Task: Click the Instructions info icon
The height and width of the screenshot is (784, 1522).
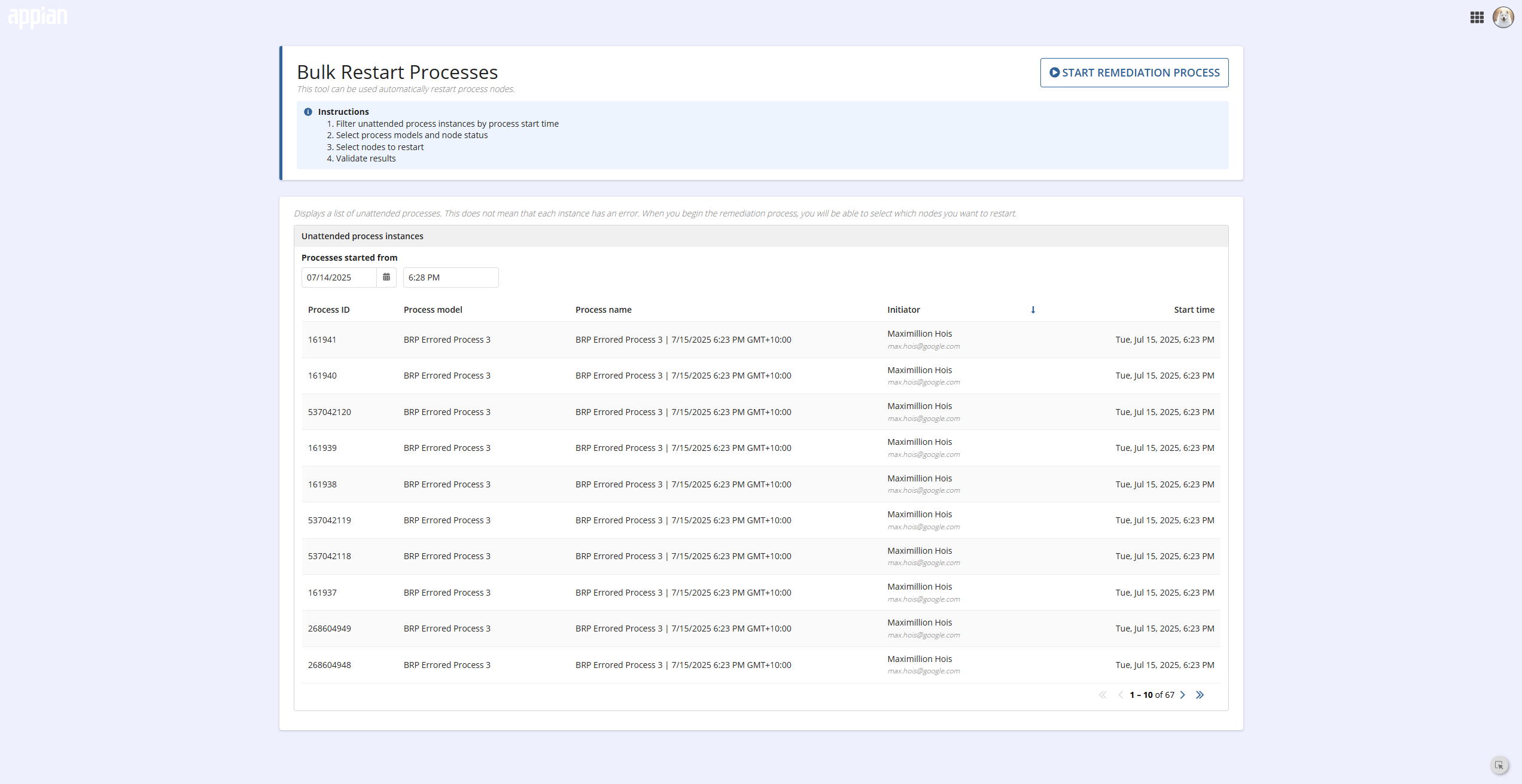Action: (x=308, y=112)
